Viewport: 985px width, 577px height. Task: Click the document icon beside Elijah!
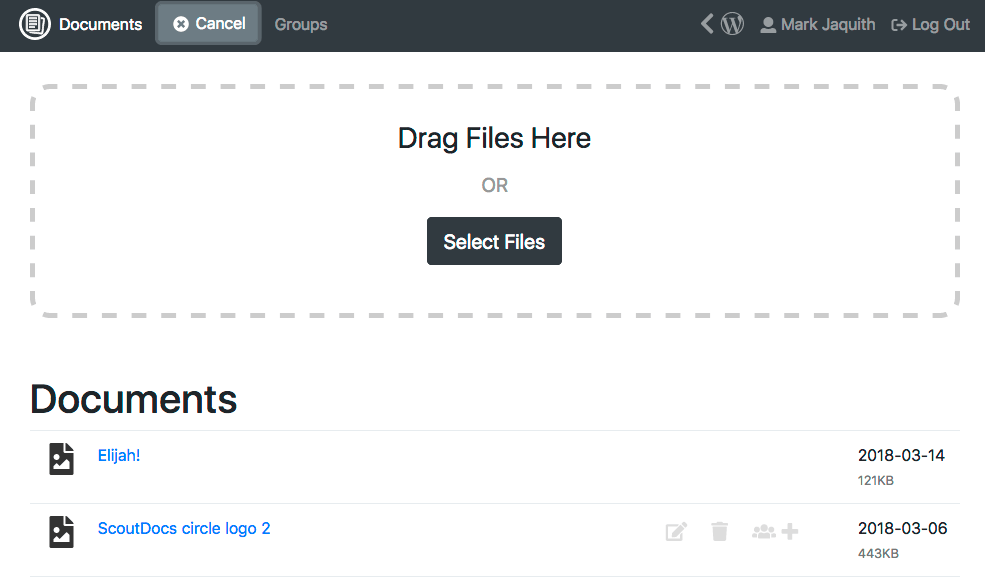pyautogui.click(x=61, y=458)
